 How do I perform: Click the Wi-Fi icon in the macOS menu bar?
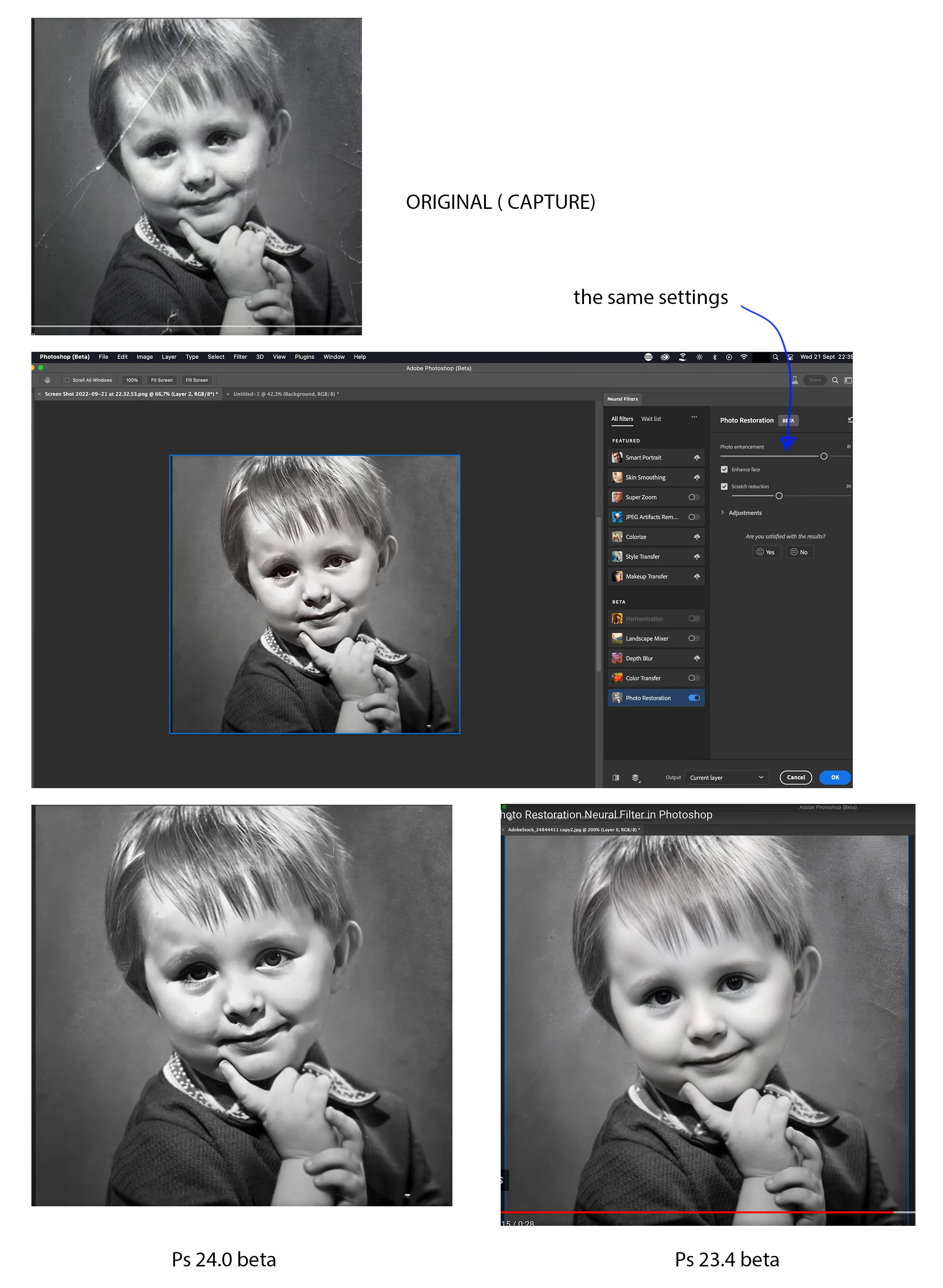click(x=744, y=356)
